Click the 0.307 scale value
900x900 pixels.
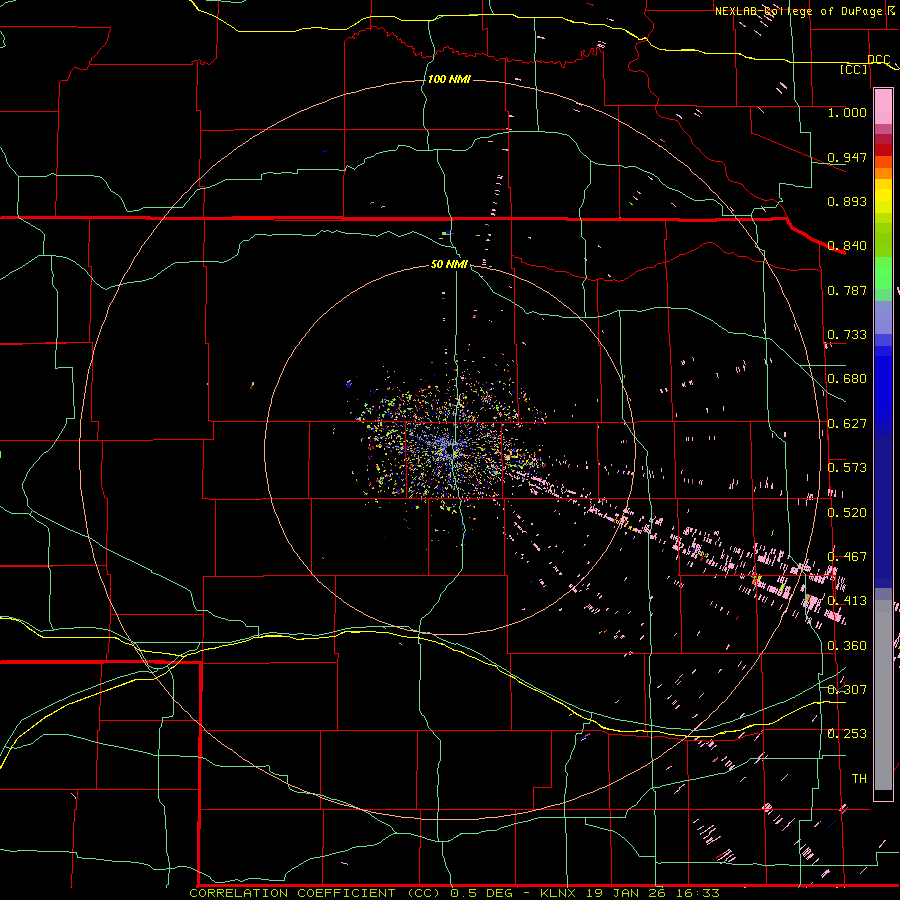click(847, 690)
